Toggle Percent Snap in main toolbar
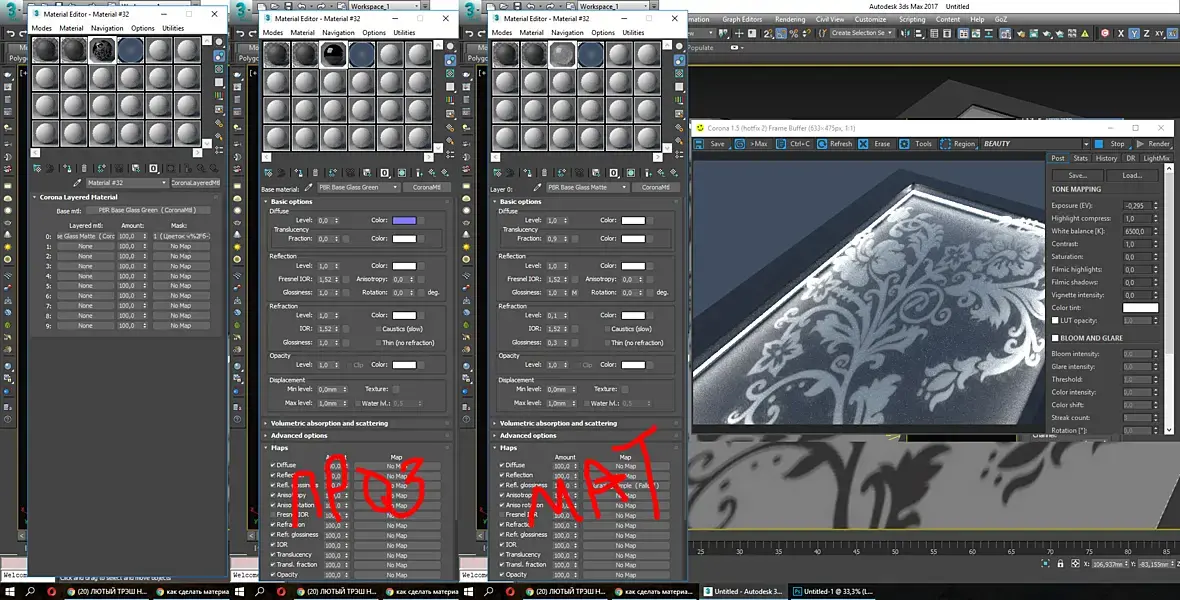1180x600 pixels. [x=793, y=33]
